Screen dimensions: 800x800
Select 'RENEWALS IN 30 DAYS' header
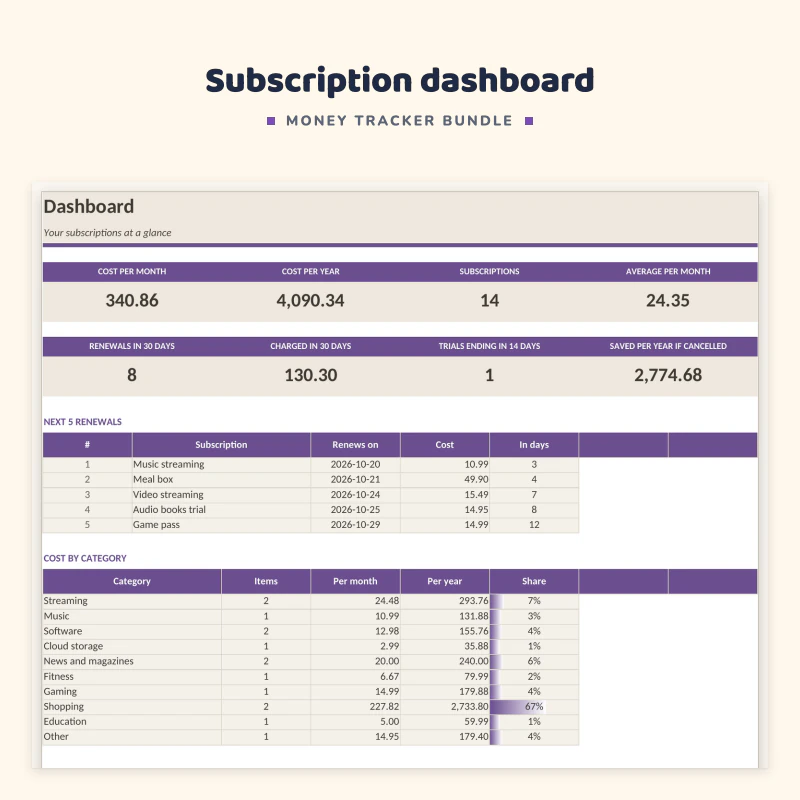point(132,346)
